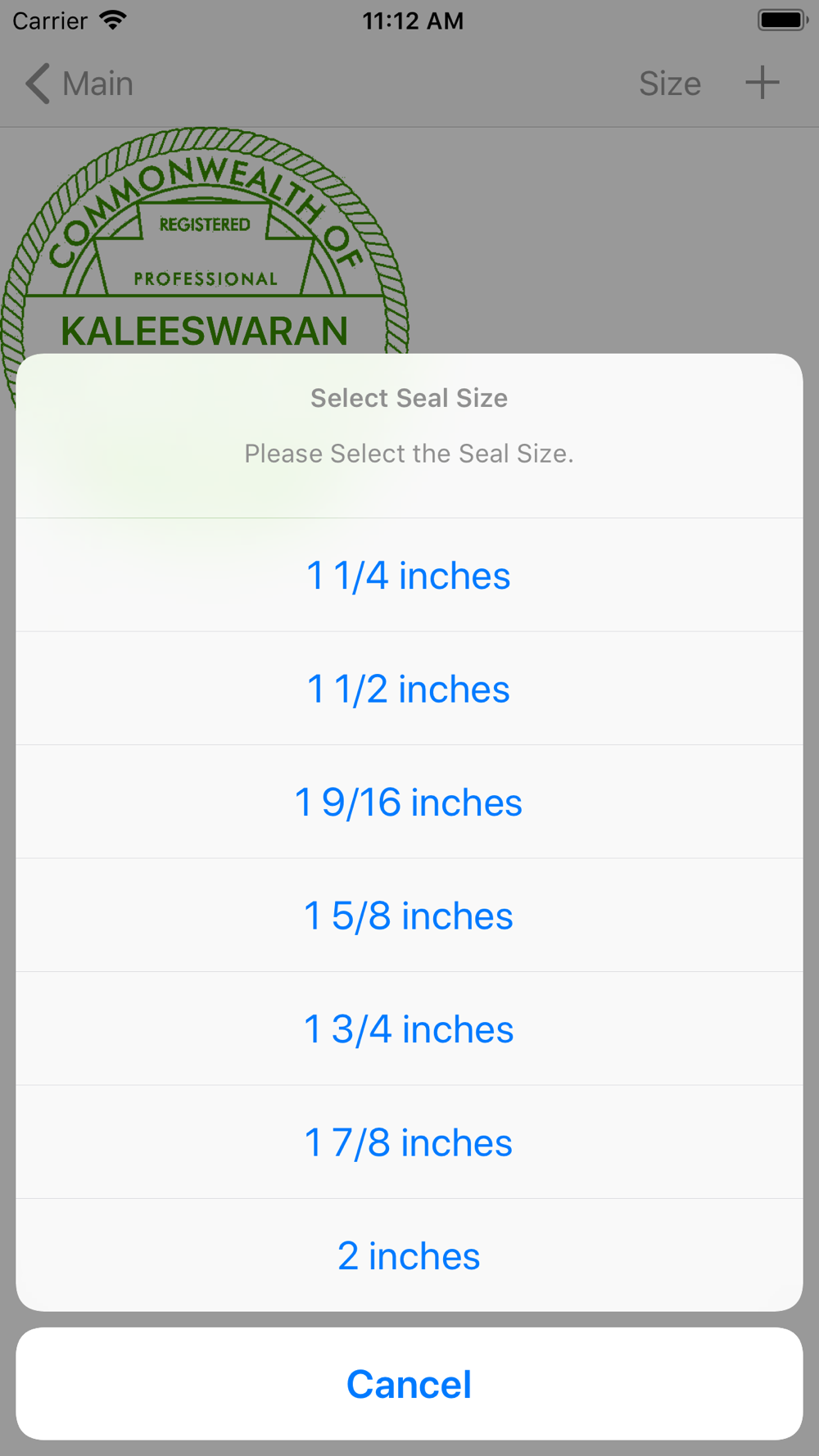Select the 2 inches option
Image resolution: width=819 pixels, height=1456 pixels.
(x=409, y=1255)
